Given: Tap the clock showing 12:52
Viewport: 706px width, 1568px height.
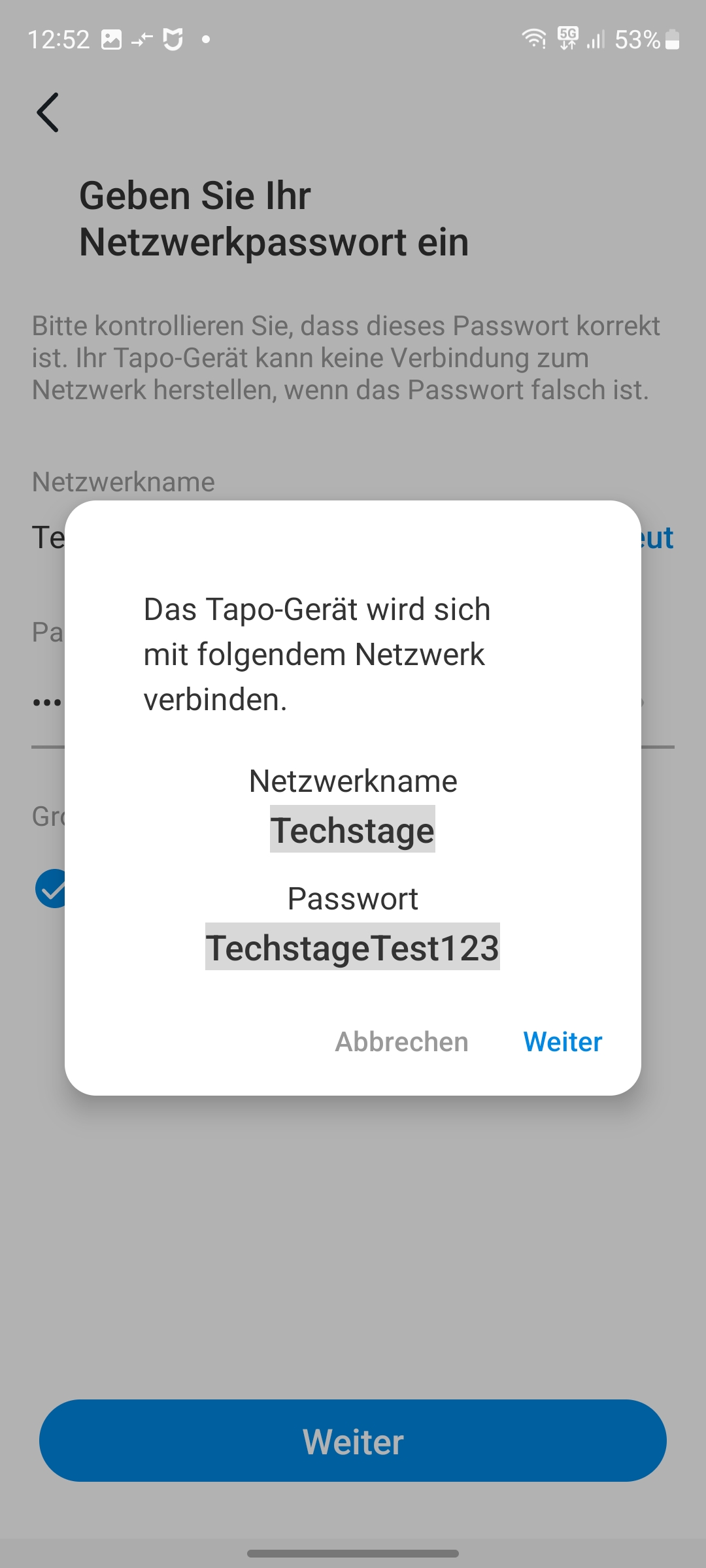Looking at the screenshot, I should point(58,40).
